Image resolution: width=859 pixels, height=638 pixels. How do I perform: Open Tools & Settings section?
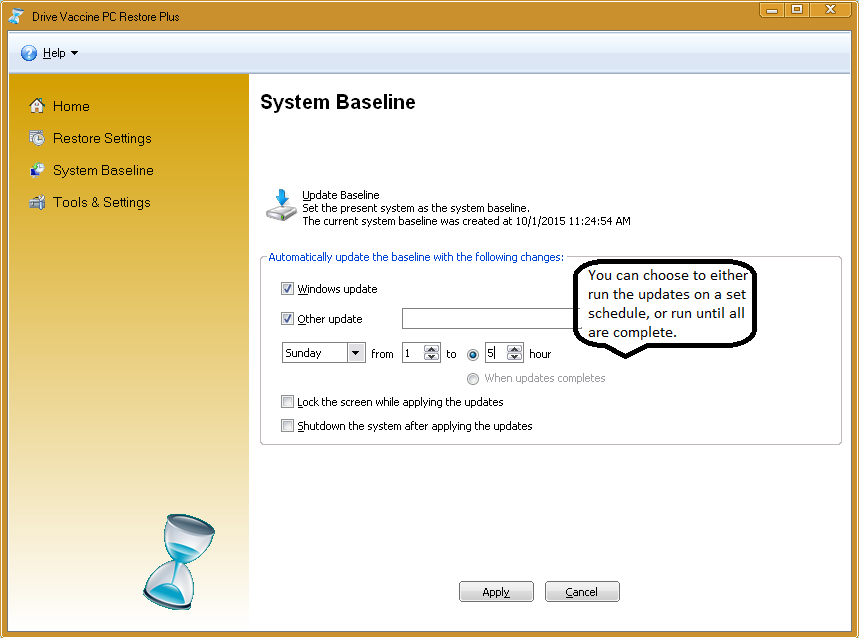tap(101, 203)
